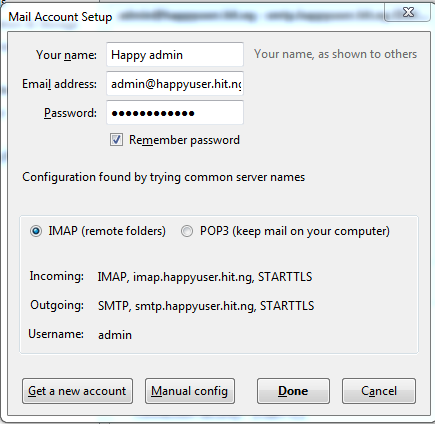Click the Incoming IMAP server details line
The height and width of the screenshot is (424, 435).
pyautogui.click(x=205, y=277)
